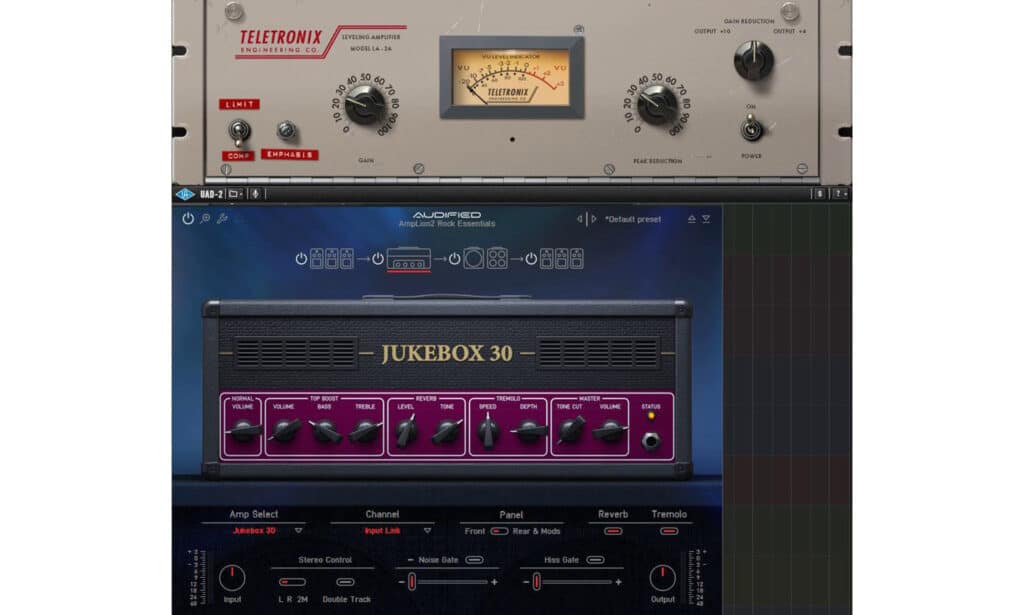Click the Default preset name field
The image size is (1024, 615).
(x=633, y=219)
